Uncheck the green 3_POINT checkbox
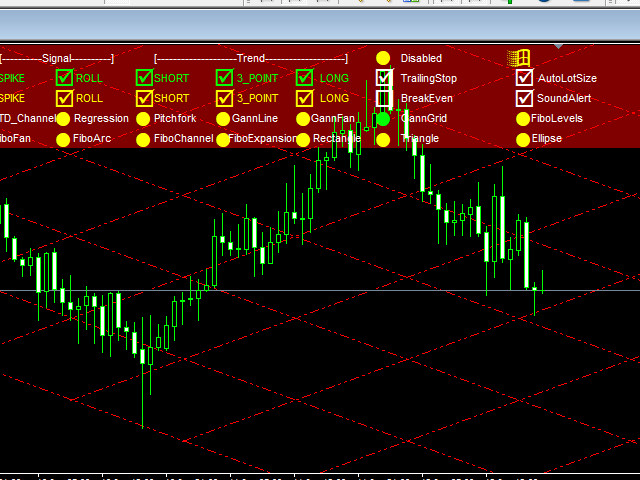The width and height of the screenshot is (640, 480). 224,78
